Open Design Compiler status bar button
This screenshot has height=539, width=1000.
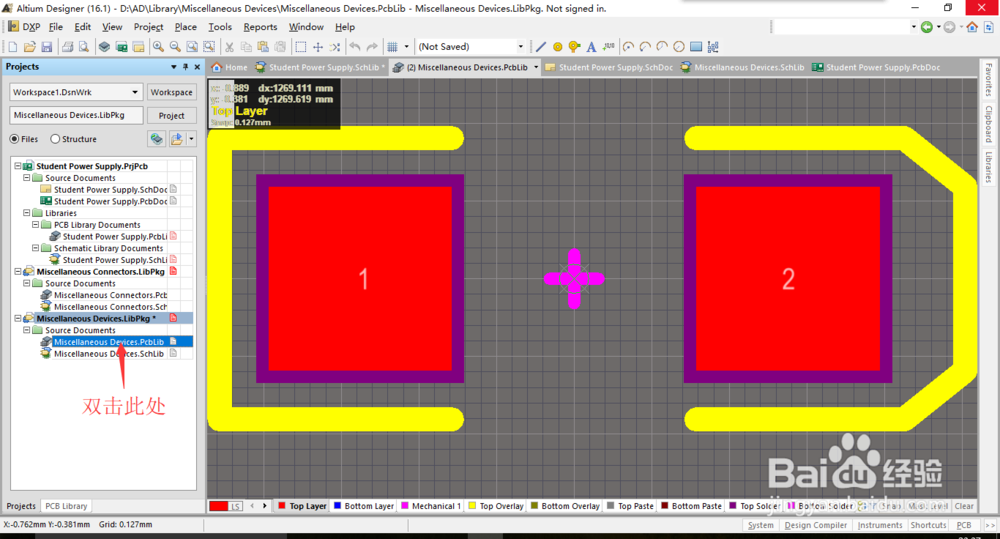(816, 525)
